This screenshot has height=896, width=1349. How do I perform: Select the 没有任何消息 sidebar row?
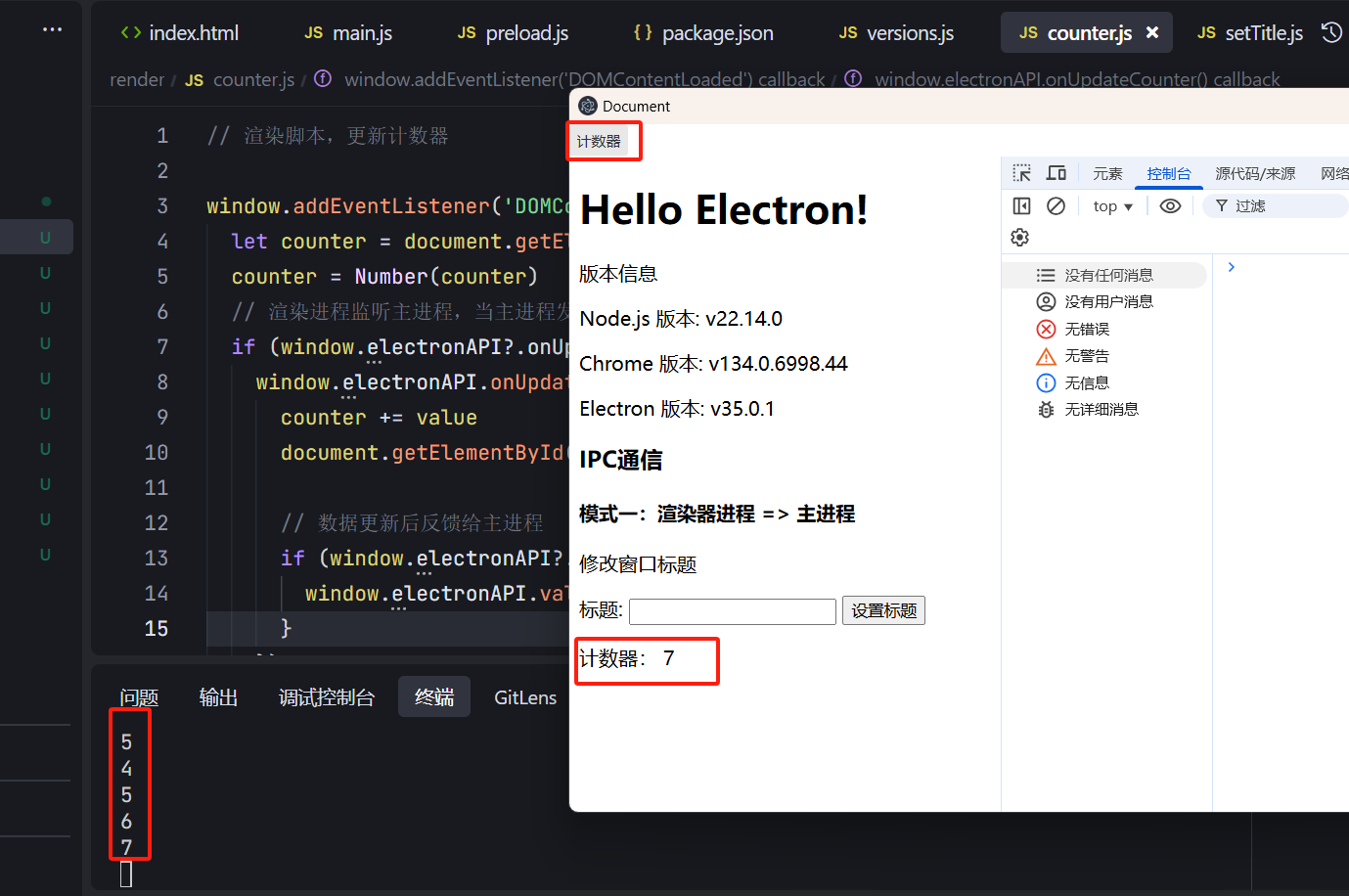click(x=1105, y=275)
